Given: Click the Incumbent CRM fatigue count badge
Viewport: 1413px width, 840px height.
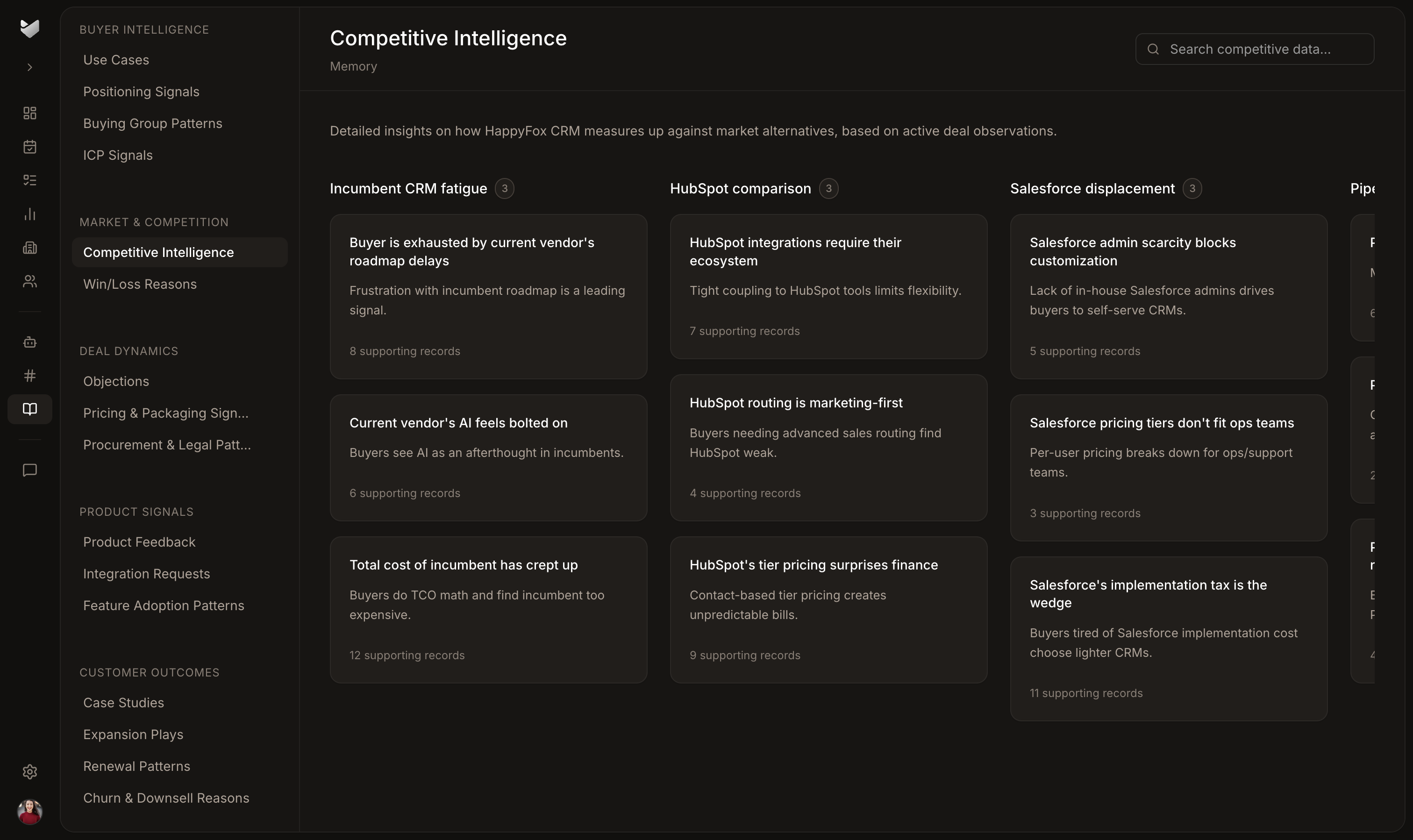Looking at the screenshot, I should [x=504, y=188].
